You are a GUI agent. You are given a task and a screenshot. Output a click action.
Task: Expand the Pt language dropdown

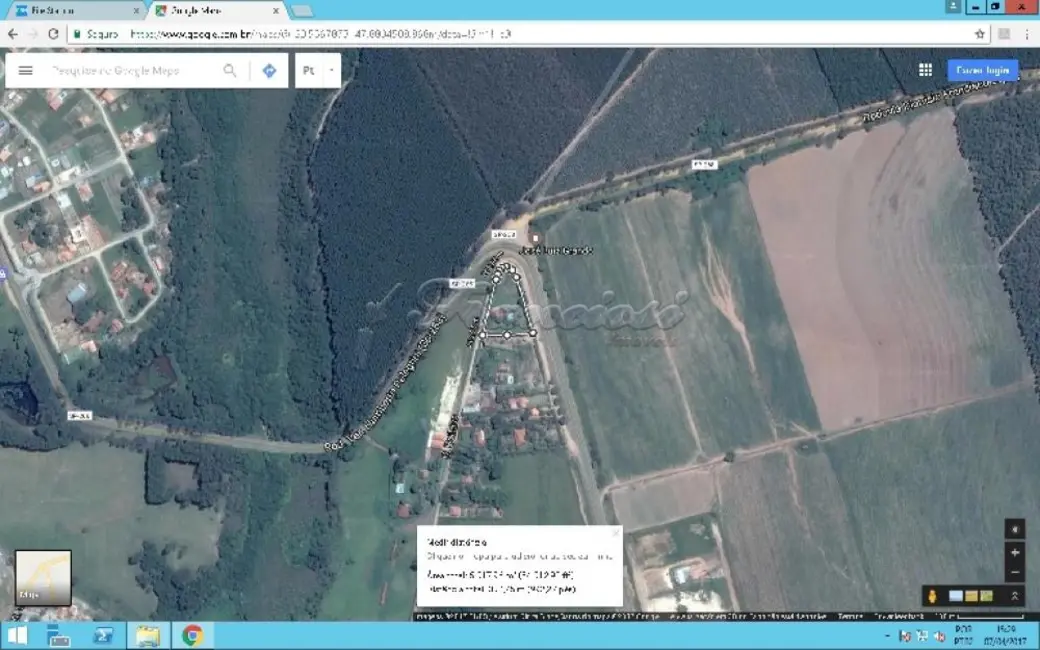coord(332,71)
